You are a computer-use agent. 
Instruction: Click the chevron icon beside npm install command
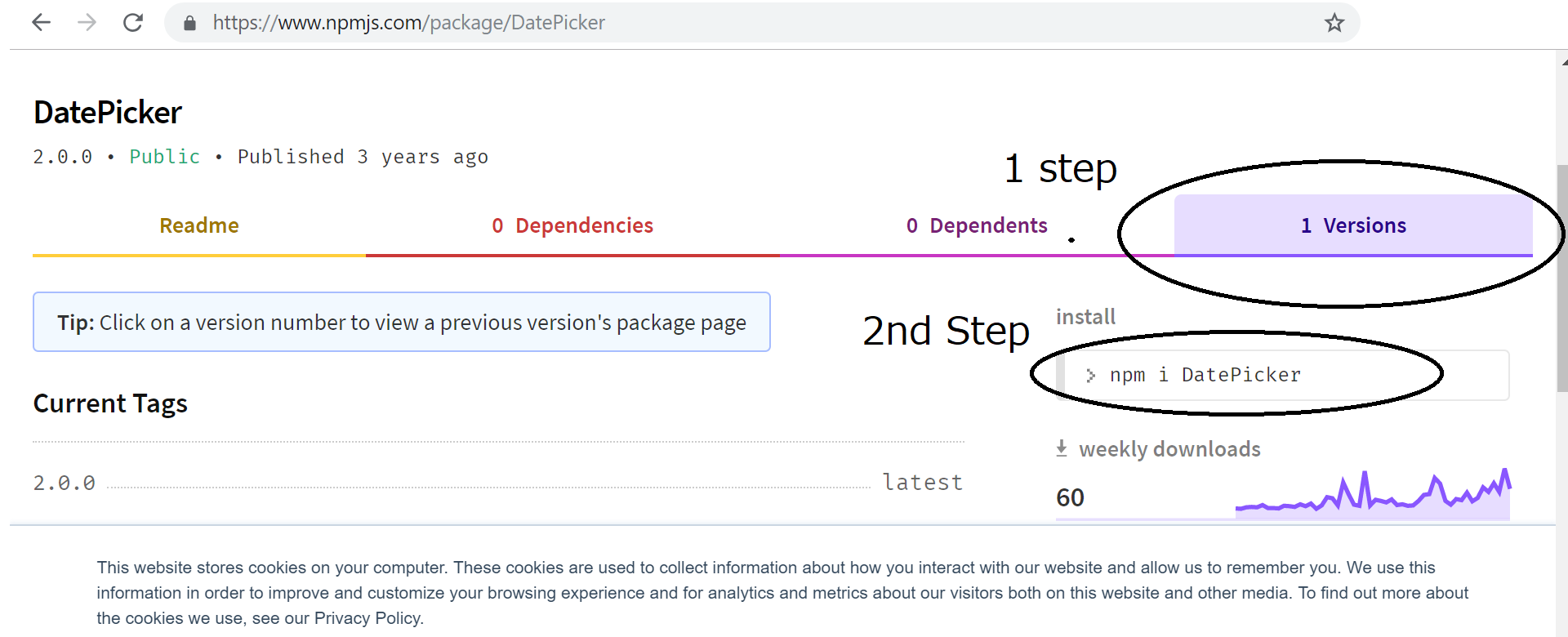coord(1090,375)
